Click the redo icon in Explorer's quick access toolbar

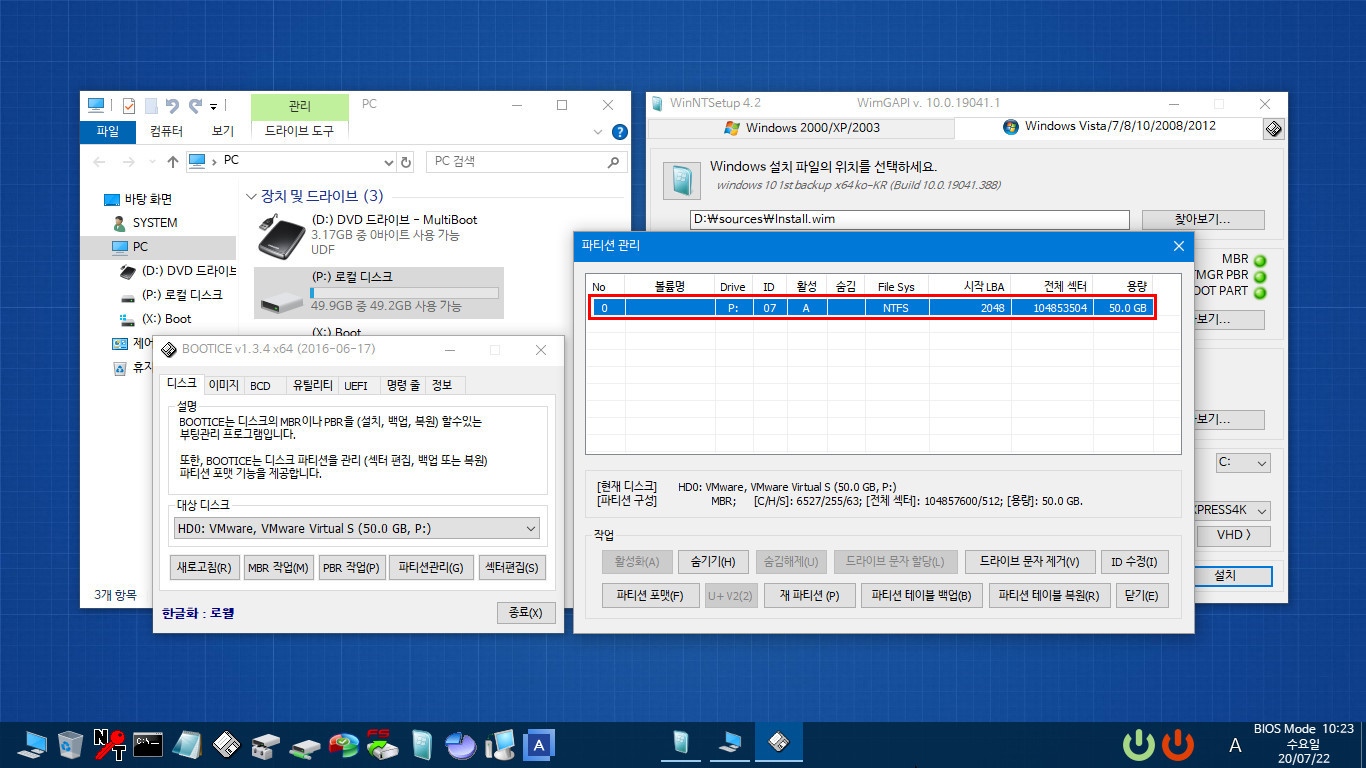195,105
